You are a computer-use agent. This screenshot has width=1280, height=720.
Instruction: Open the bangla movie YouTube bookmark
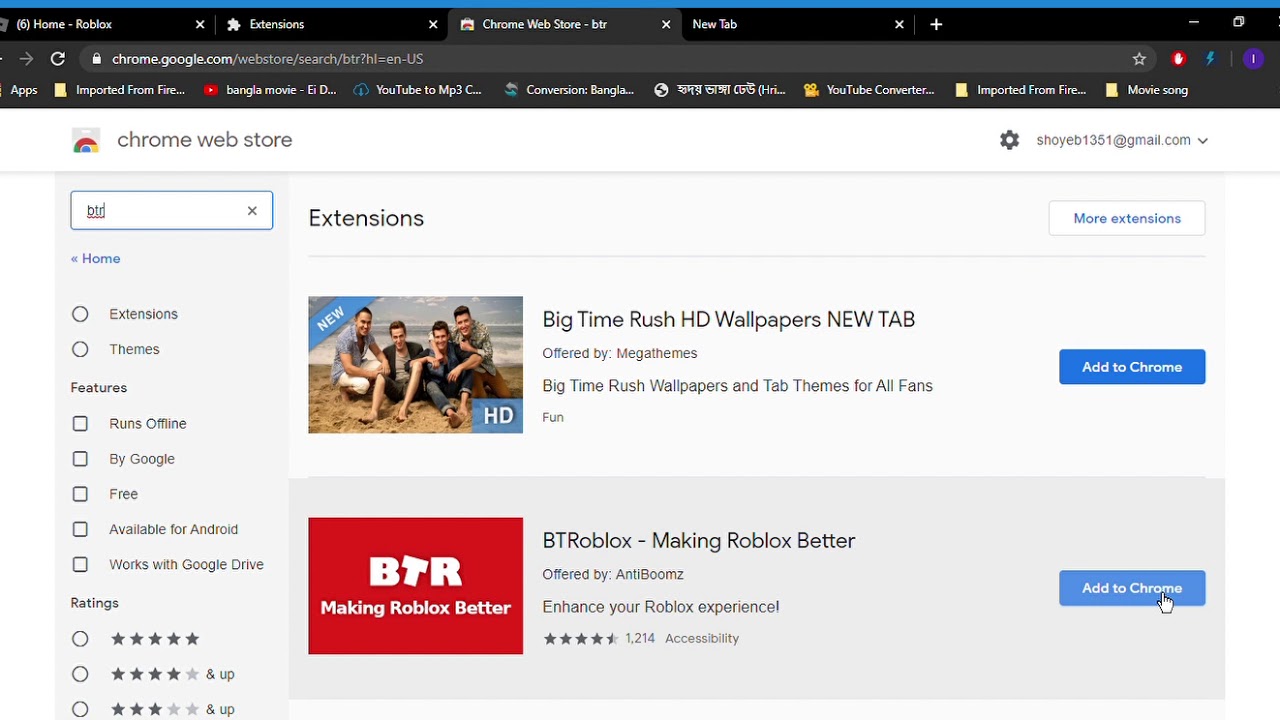[270, 90]
